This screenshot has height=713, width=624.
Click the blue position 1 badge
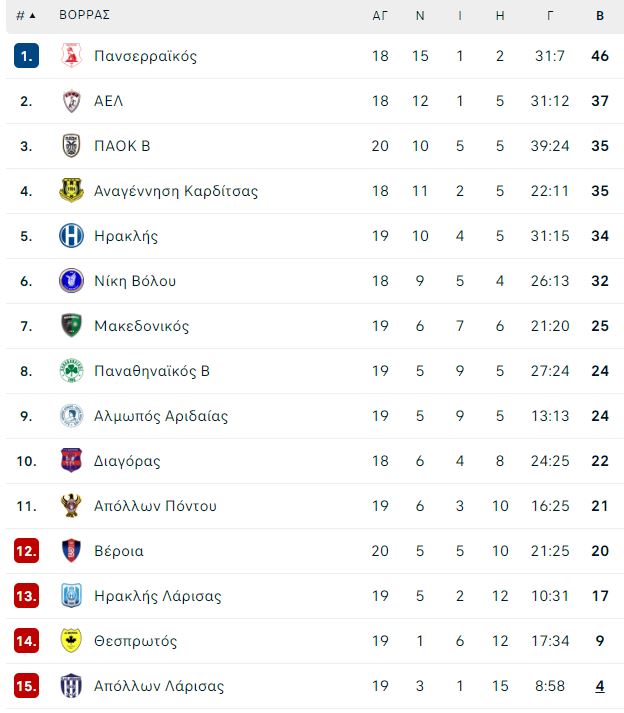pos(26,55)
